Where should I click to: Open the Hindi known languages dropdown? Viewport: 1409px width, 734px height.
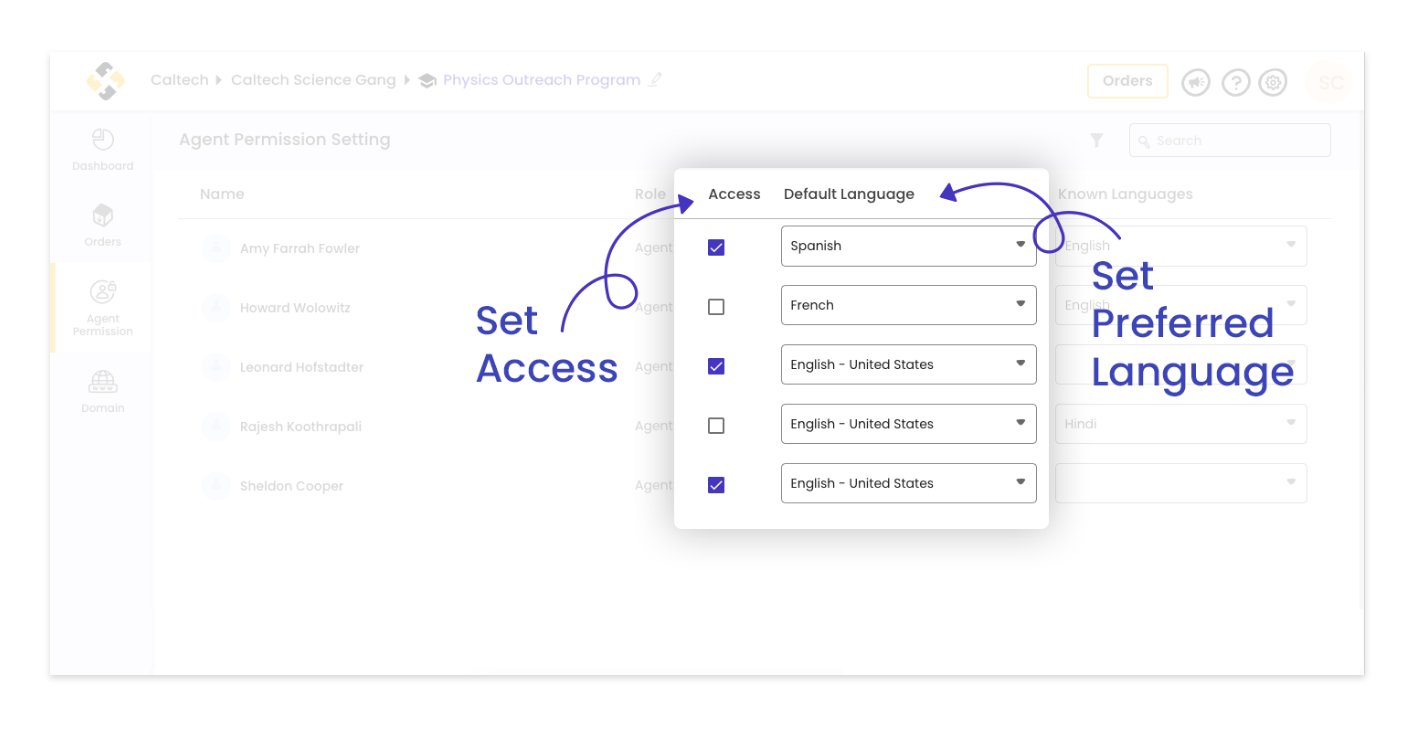coord(1181,424)
